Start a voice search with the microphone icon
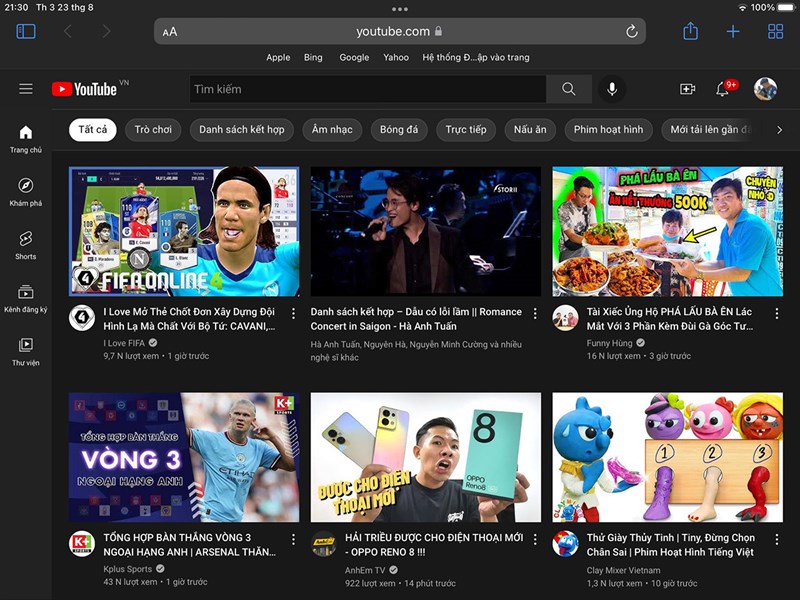Screen dimensions: 800x600 (x=612, y=89)
